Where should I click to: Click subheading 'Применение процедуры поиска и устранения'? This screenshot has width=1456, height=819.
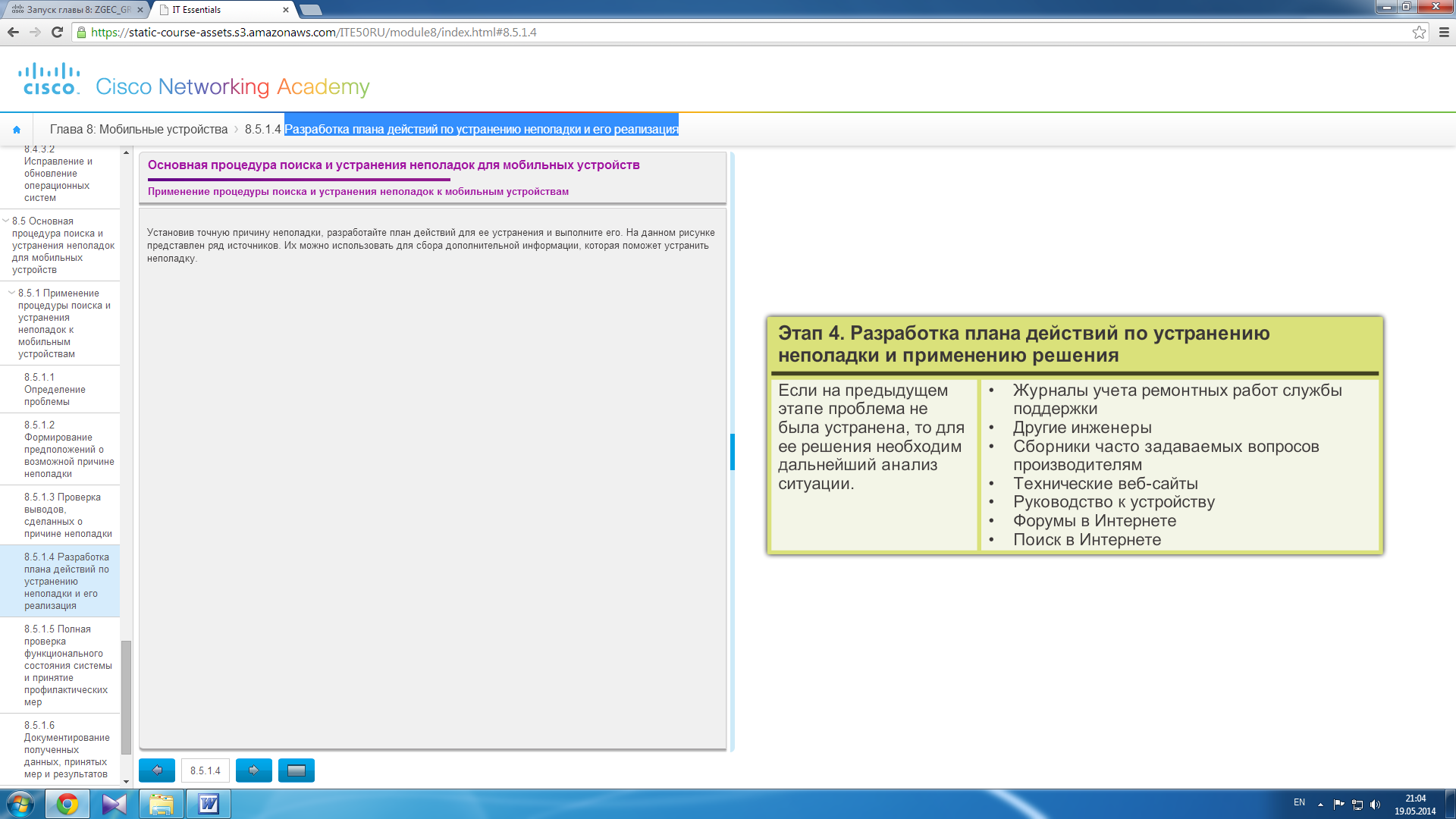pos(358,192)
